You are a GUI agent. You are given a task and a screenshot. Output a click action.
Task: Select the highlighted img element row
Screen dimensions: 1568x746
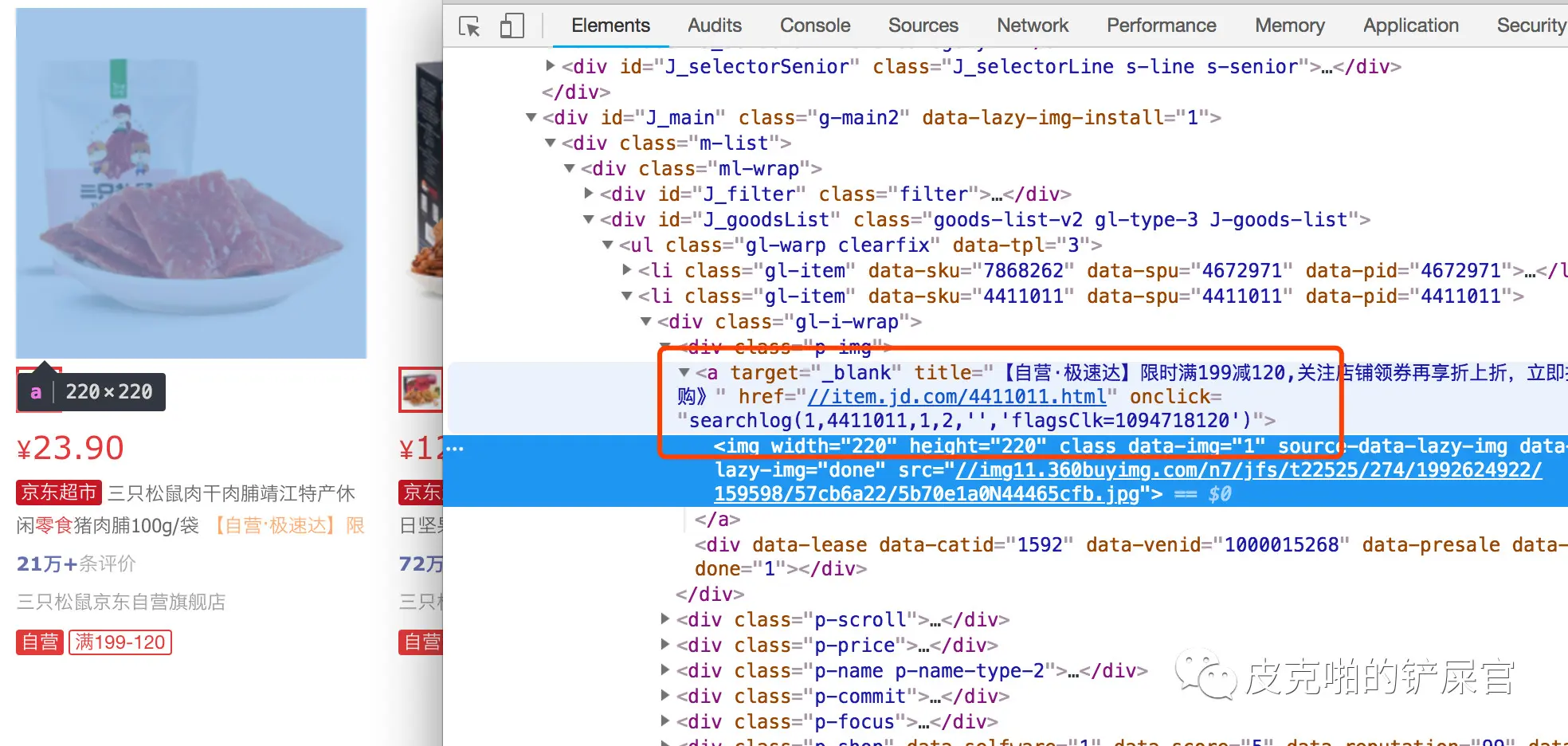pyautogui.click(x=1005, y=470)
